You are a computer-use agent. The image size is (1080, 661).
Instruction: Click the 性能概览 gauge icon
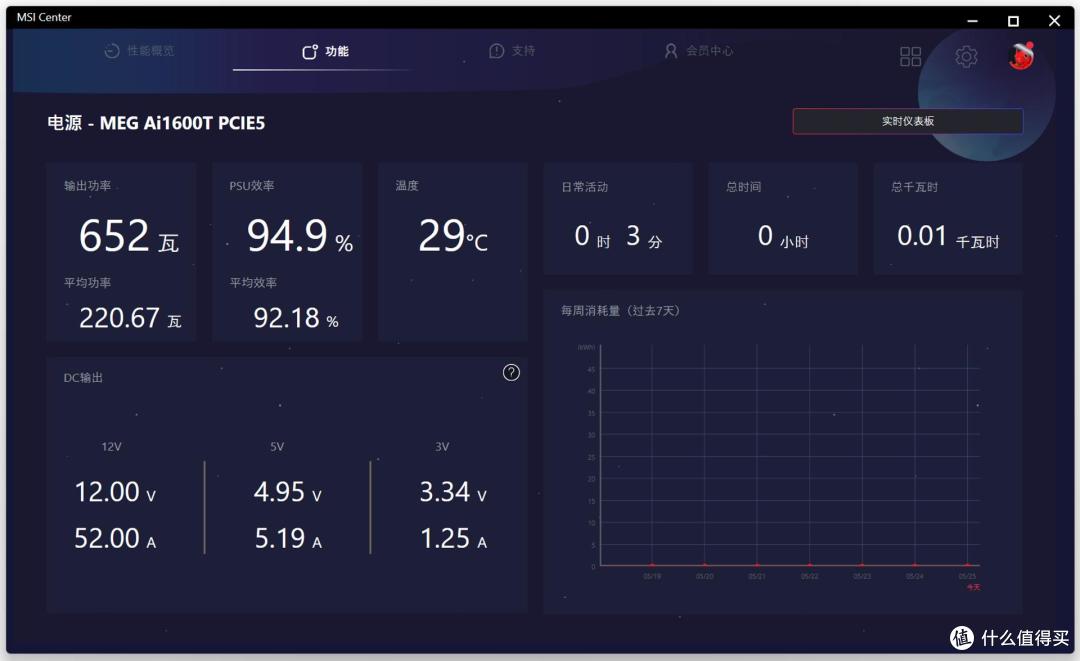[112, 51]
